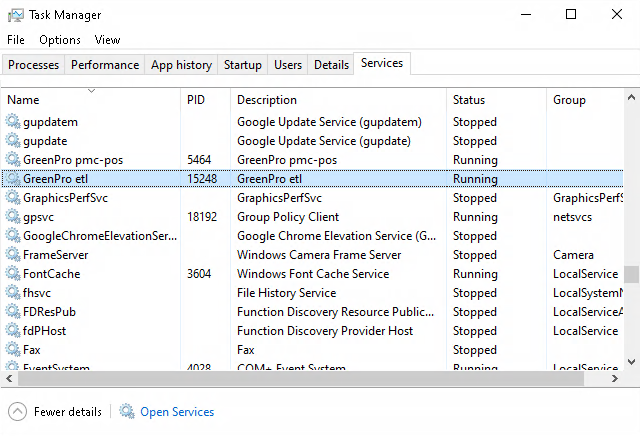Click the Open Services gear icon
The image size is (640, 436).
click(127, 411)
